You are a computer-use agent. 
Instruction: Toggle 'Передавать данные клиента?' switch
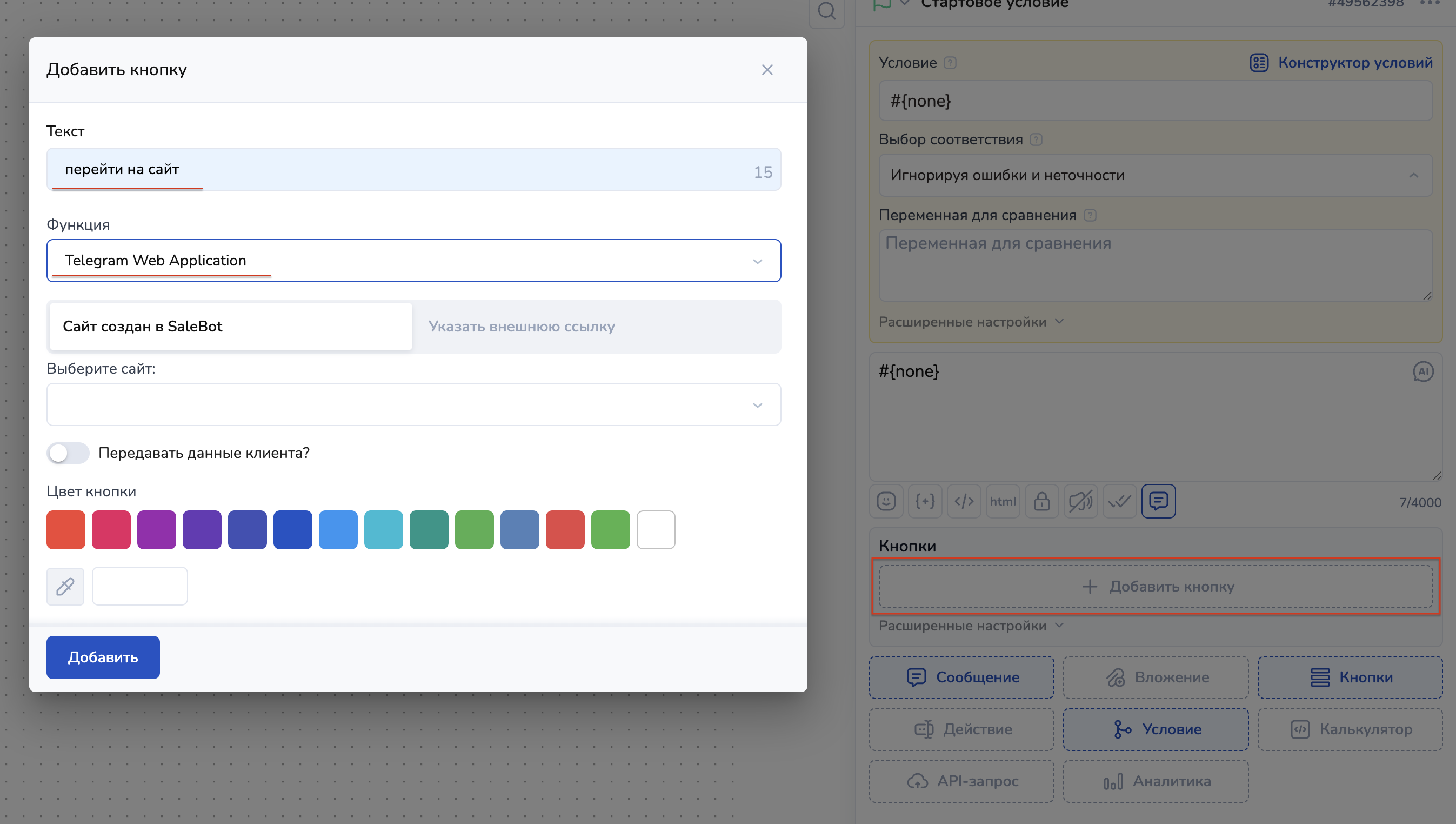68,453
